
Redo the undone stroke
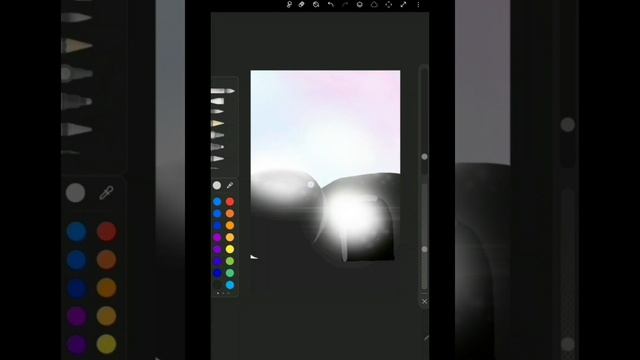[345, 4]
